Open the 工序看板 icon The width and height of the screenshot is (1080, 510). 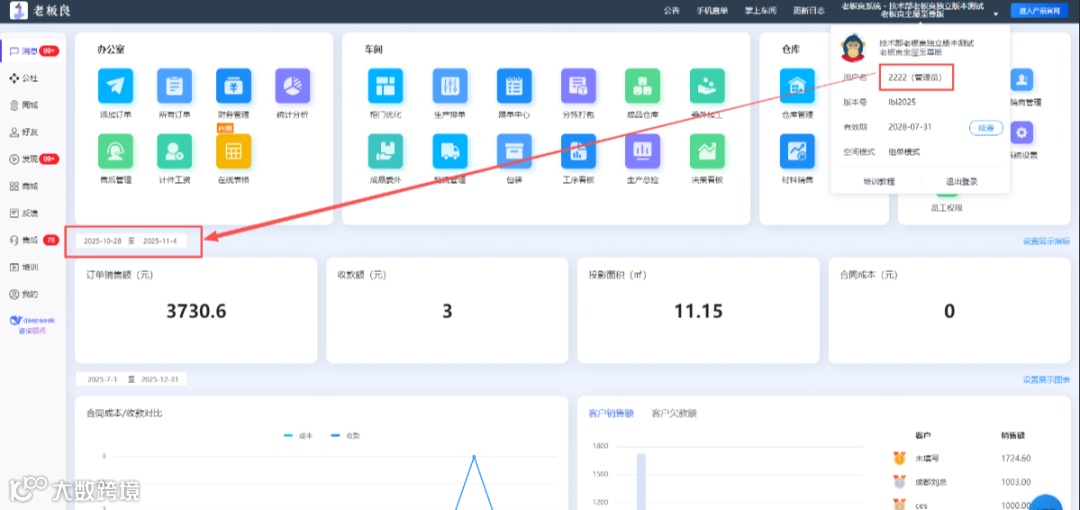tap(579, 152)
